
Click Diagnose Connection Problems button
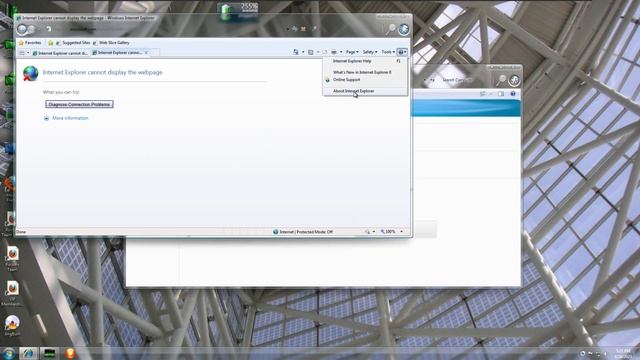coord(79,104)
